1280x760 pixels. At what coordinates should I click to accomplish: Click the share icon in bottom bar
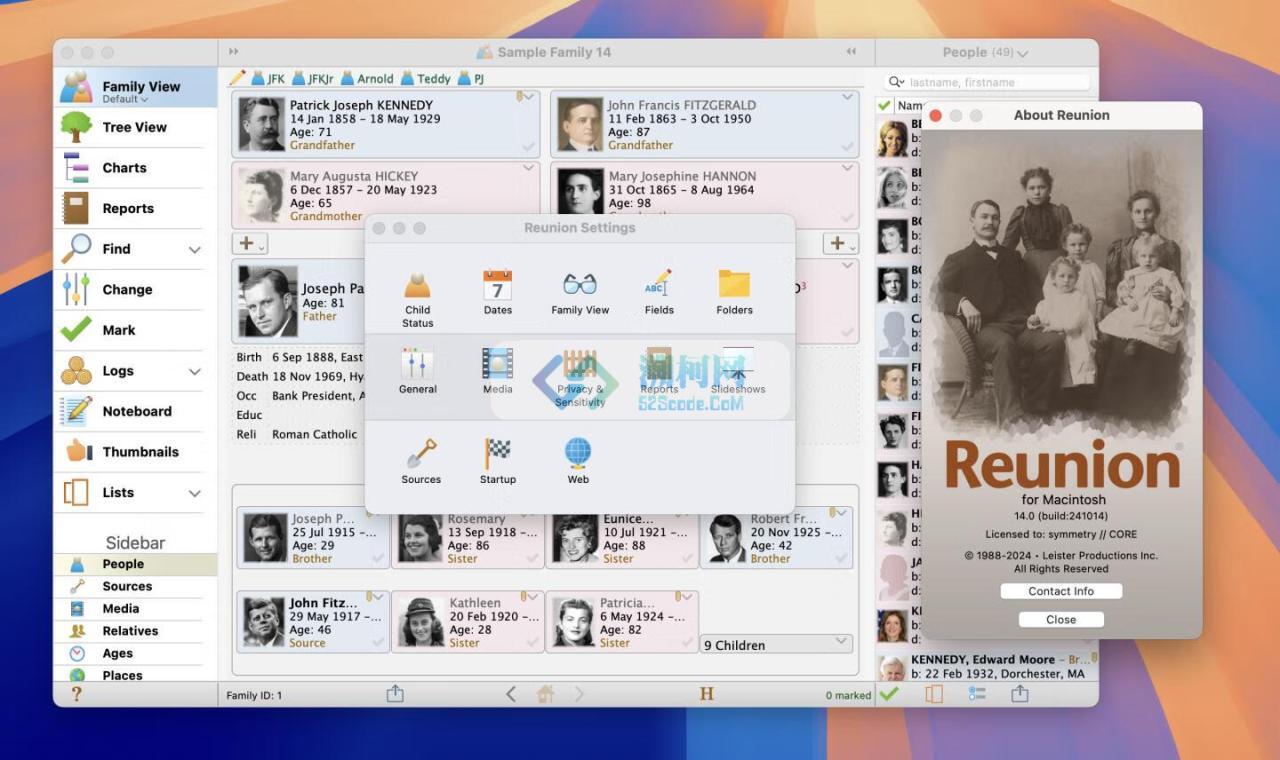click(x=395, y=693)
